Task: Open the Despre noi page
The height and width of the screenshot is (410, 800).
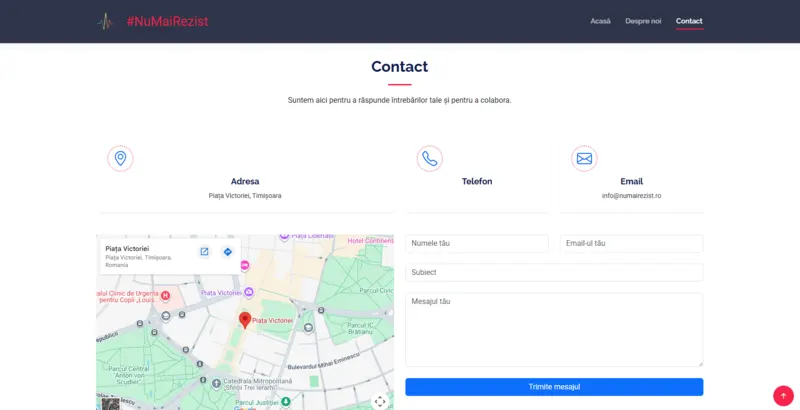Action: pyautogui.click(x=643, y=21)
